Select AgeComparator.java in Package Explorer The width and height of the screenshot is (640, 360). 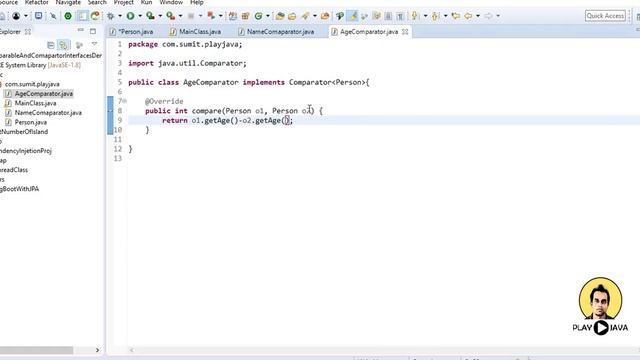pos(44,93)
